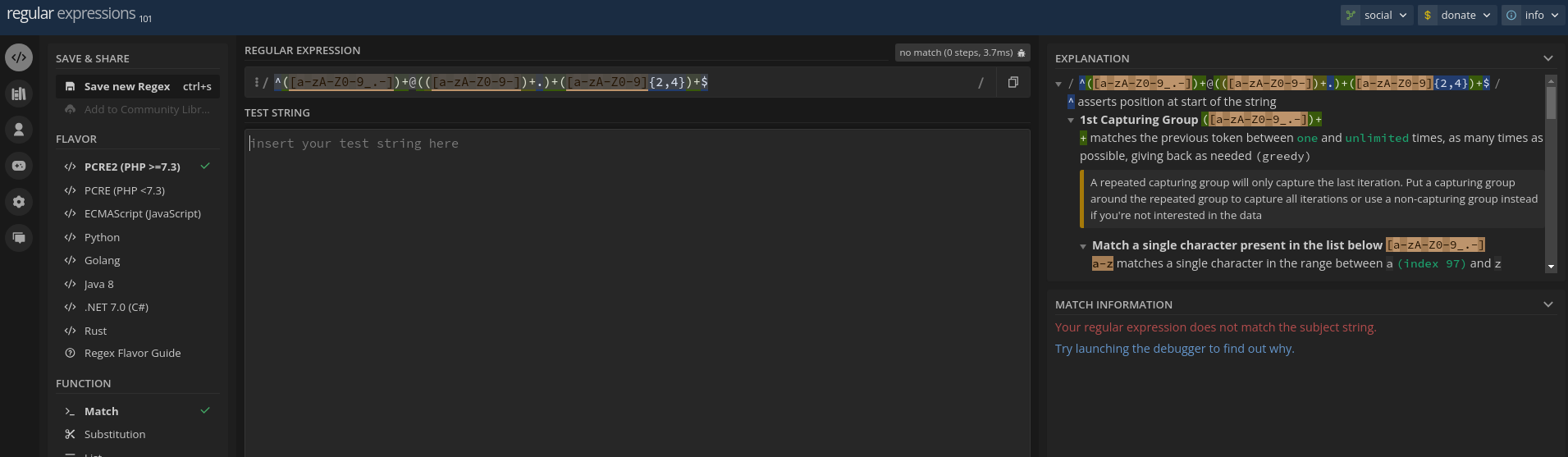Launch debugger bug icon next to match status

[1021, 53]
